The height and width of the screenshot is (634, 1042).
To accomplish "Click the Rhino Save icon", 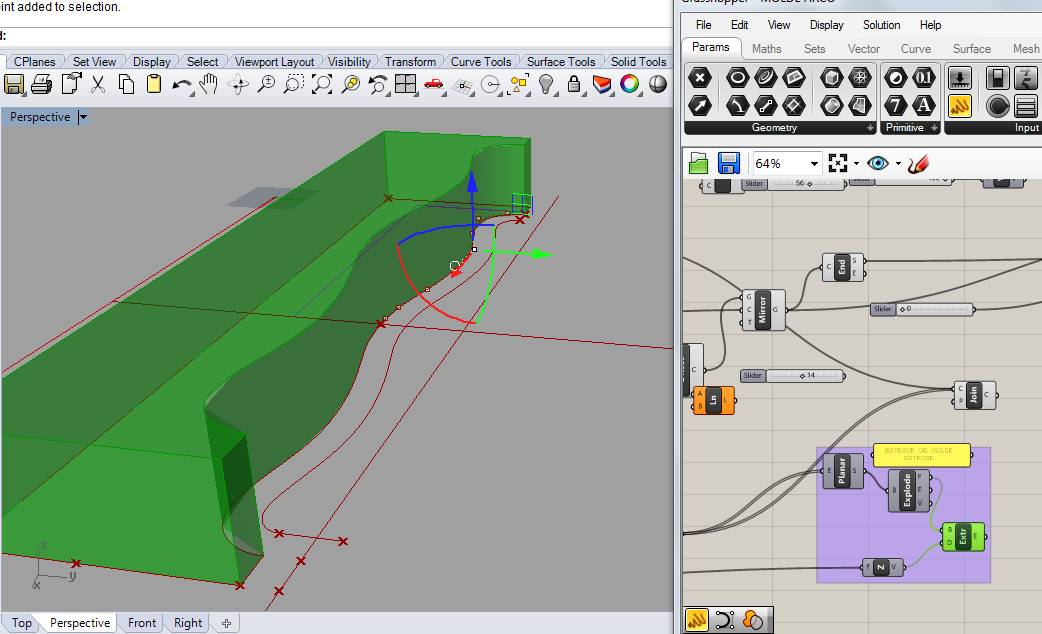I will [x=14, y=84].
